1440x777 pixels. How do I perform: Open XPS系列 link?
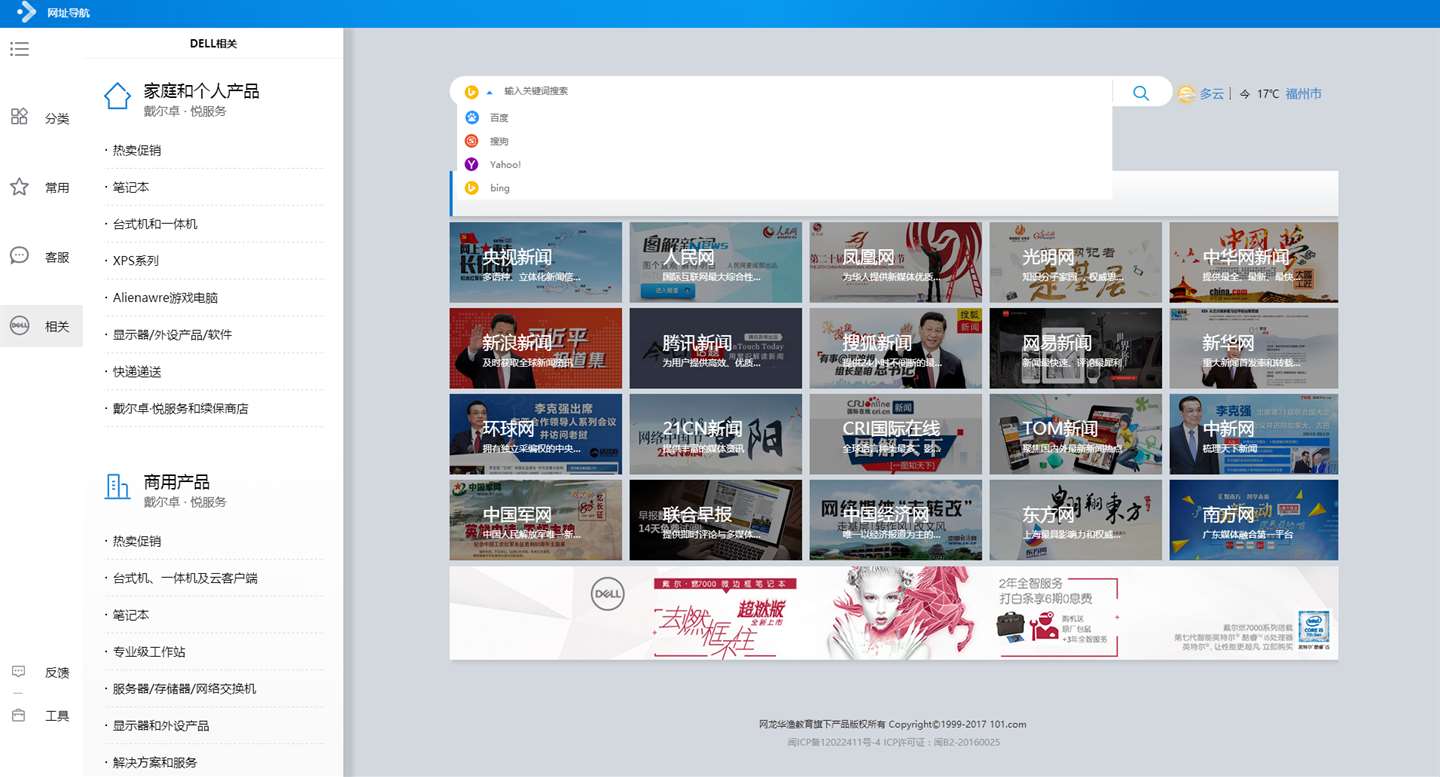pos(136,261)
